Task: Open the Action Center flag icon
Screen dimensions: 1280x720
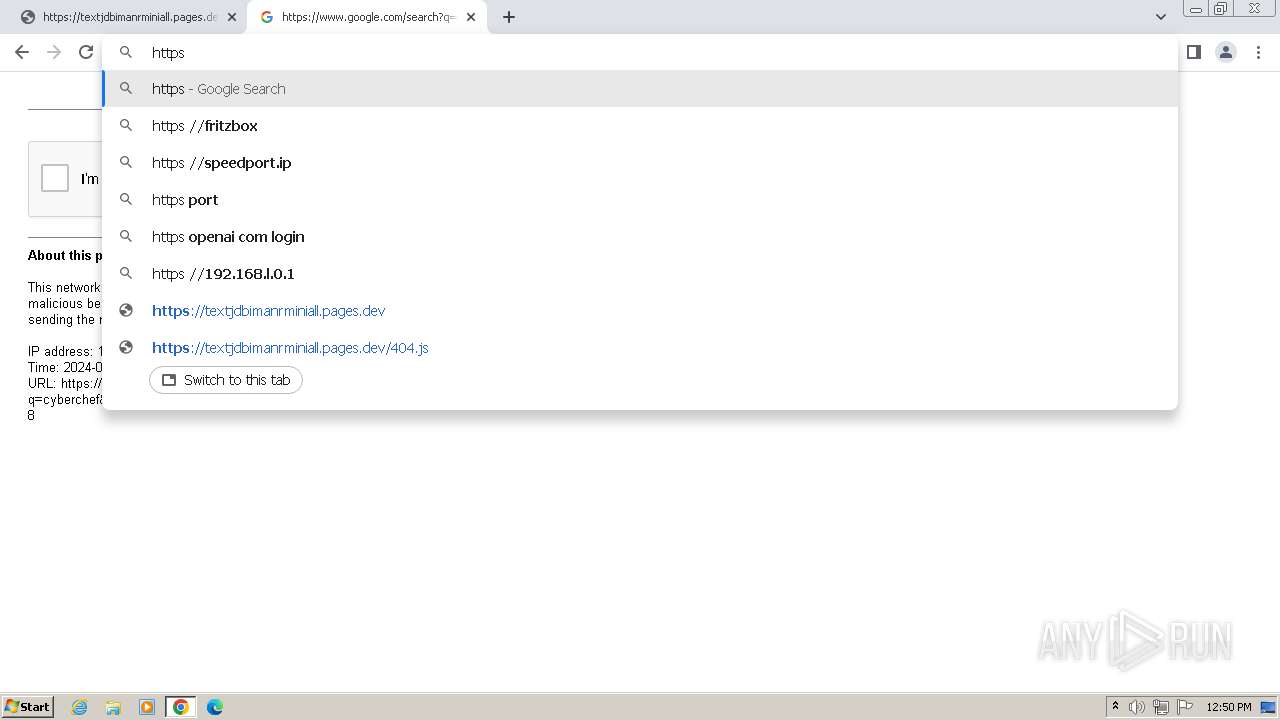Action: click(x=1185, y=707)
